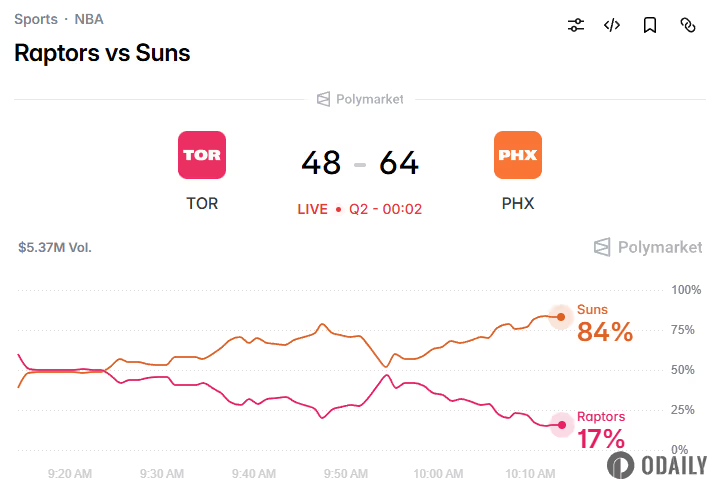Image resolution: width=717 pixels, height=489 pixels.
Task: Click the embed code icon
Action: [x=612, y=26]
